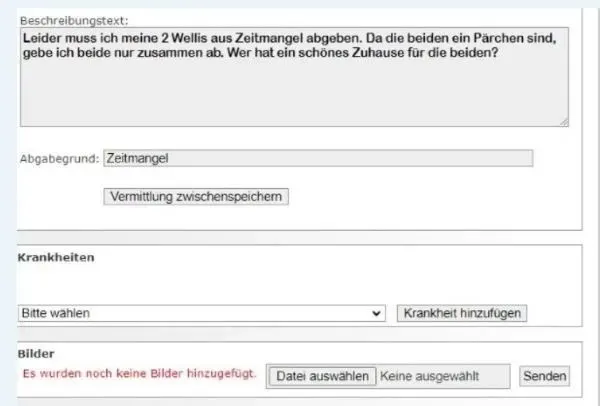Click inside the Beschreibungstext textarea
The image size is (600, 406).
(294, 77)
